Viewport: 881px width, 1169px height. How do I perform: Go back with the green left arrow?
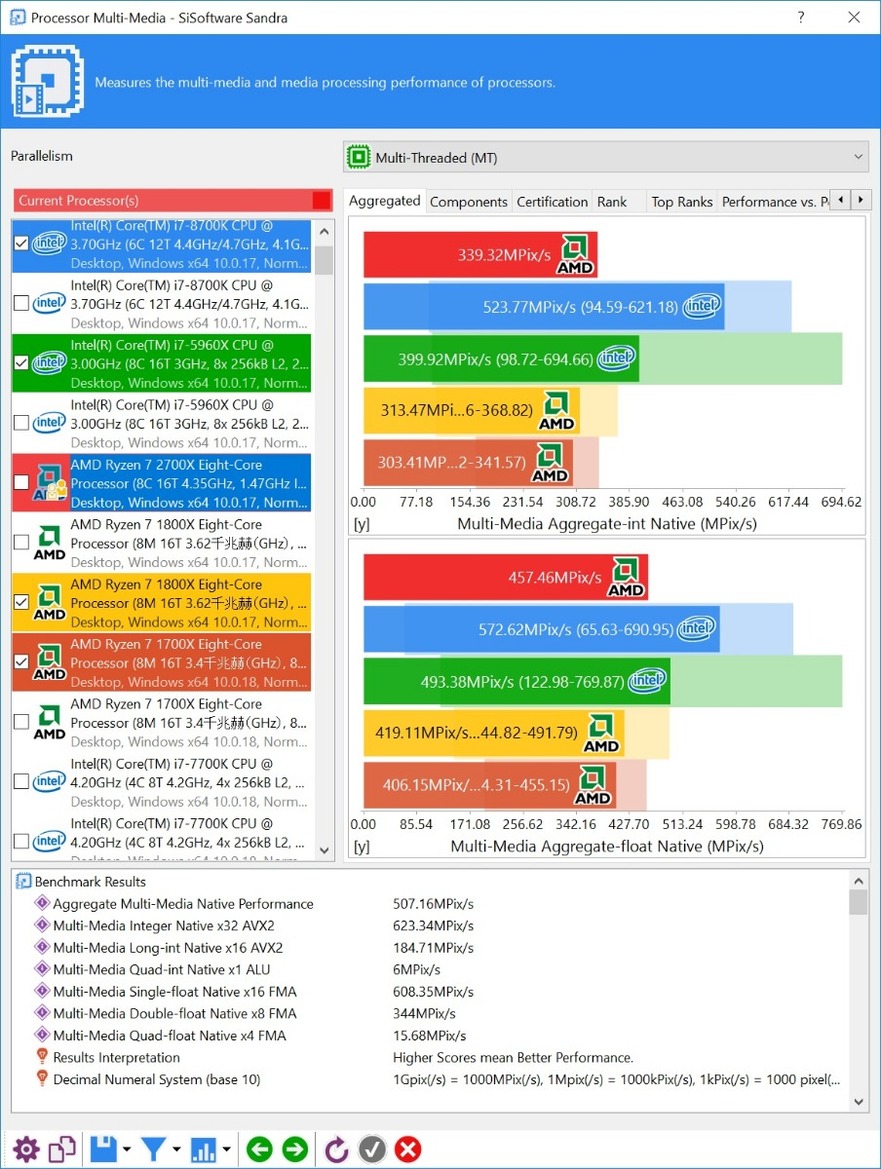(259, 1149)
